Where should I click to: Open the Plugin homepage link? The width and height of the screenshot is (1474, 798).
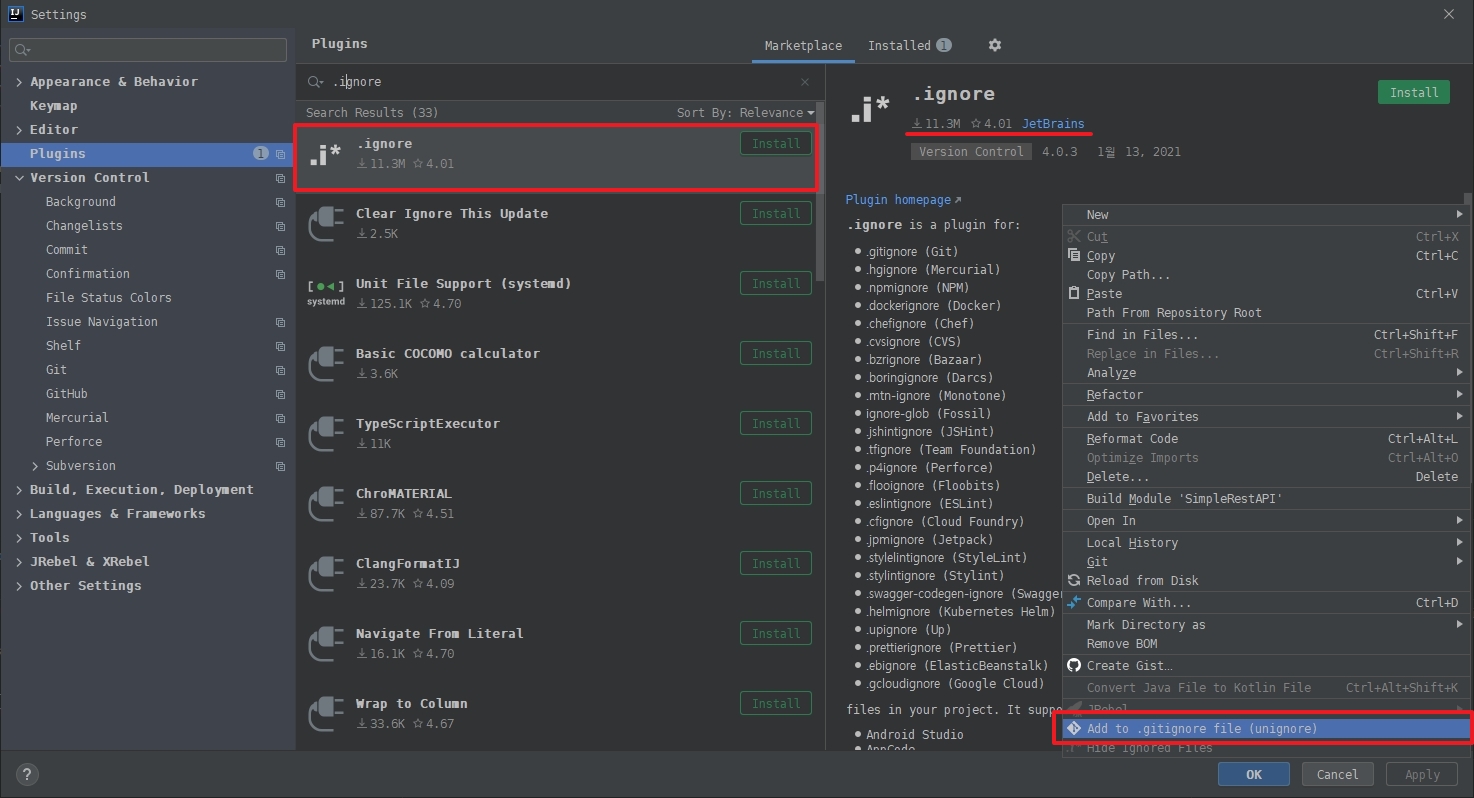[903, 200]
